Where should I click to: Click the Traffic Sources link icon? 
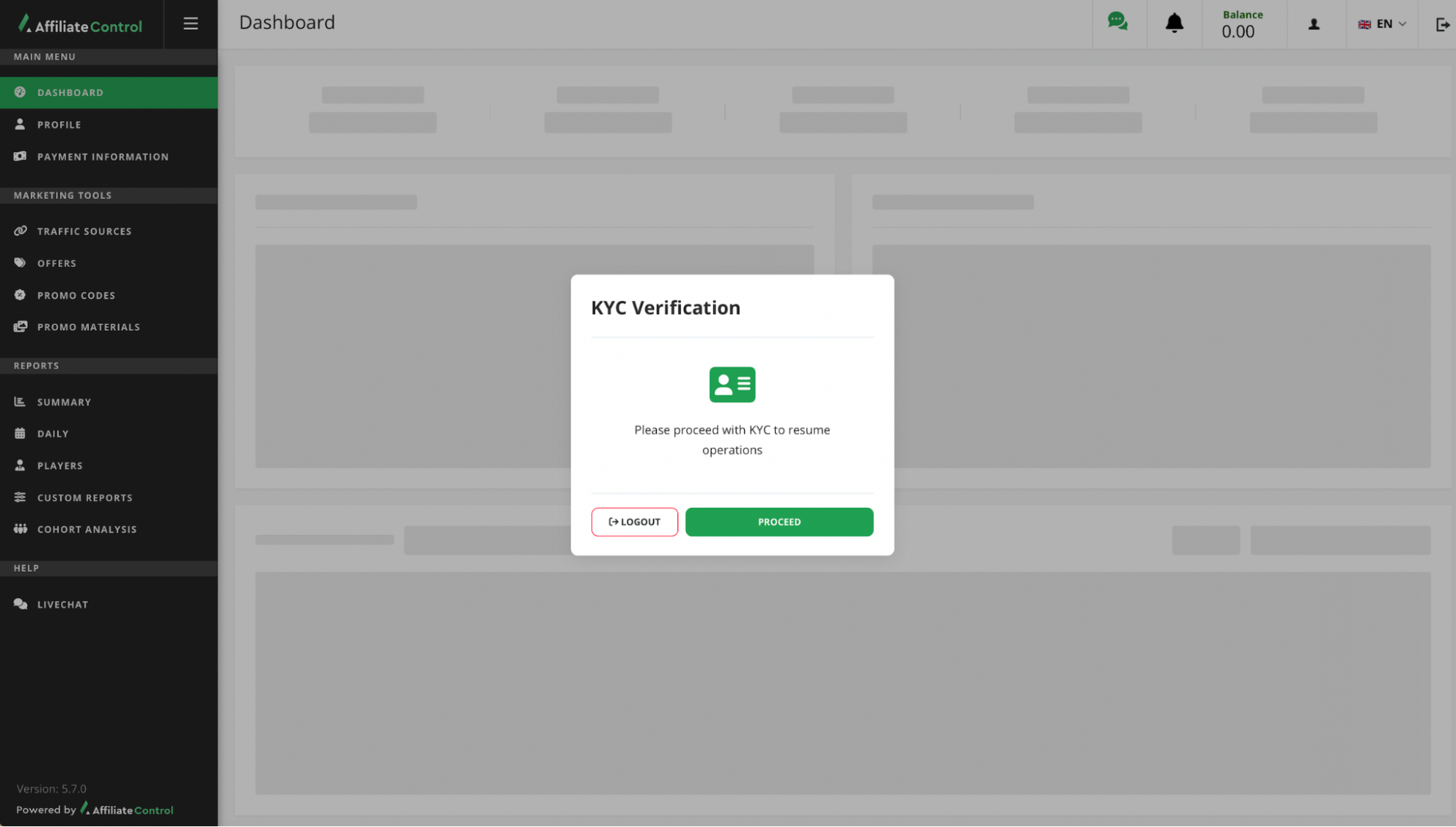pos(20,231)
